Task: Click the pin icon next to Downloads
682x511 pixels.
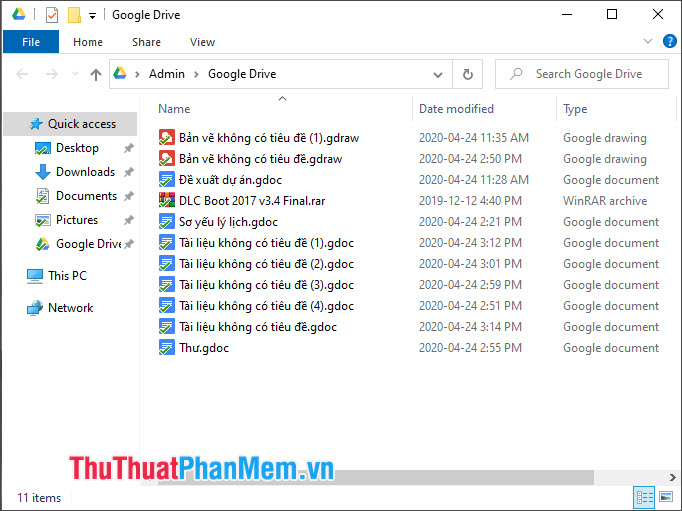Action: coord(128,172)
